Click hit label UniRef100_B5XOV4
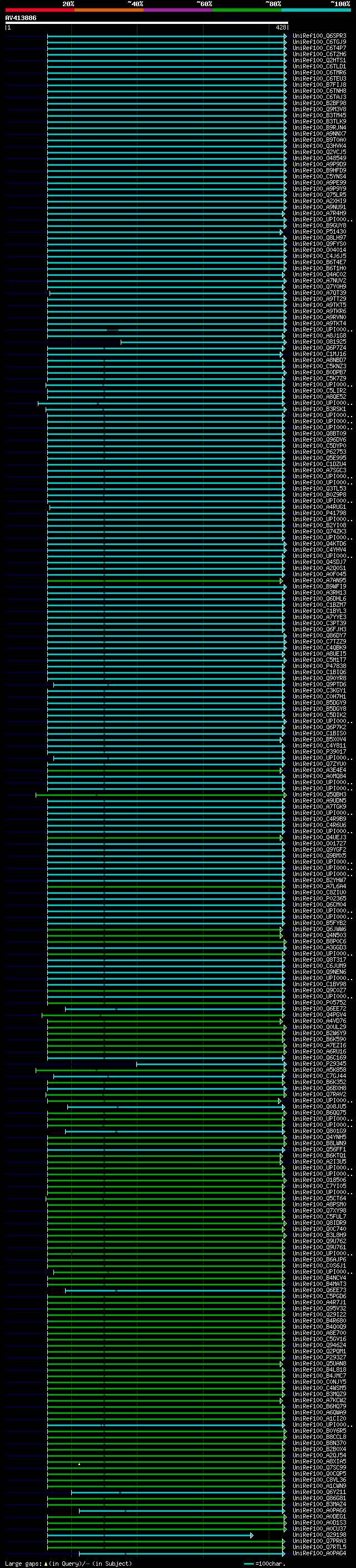This screenshot has width=356, height=1568. pyautogui.click(x=319, y=740)
